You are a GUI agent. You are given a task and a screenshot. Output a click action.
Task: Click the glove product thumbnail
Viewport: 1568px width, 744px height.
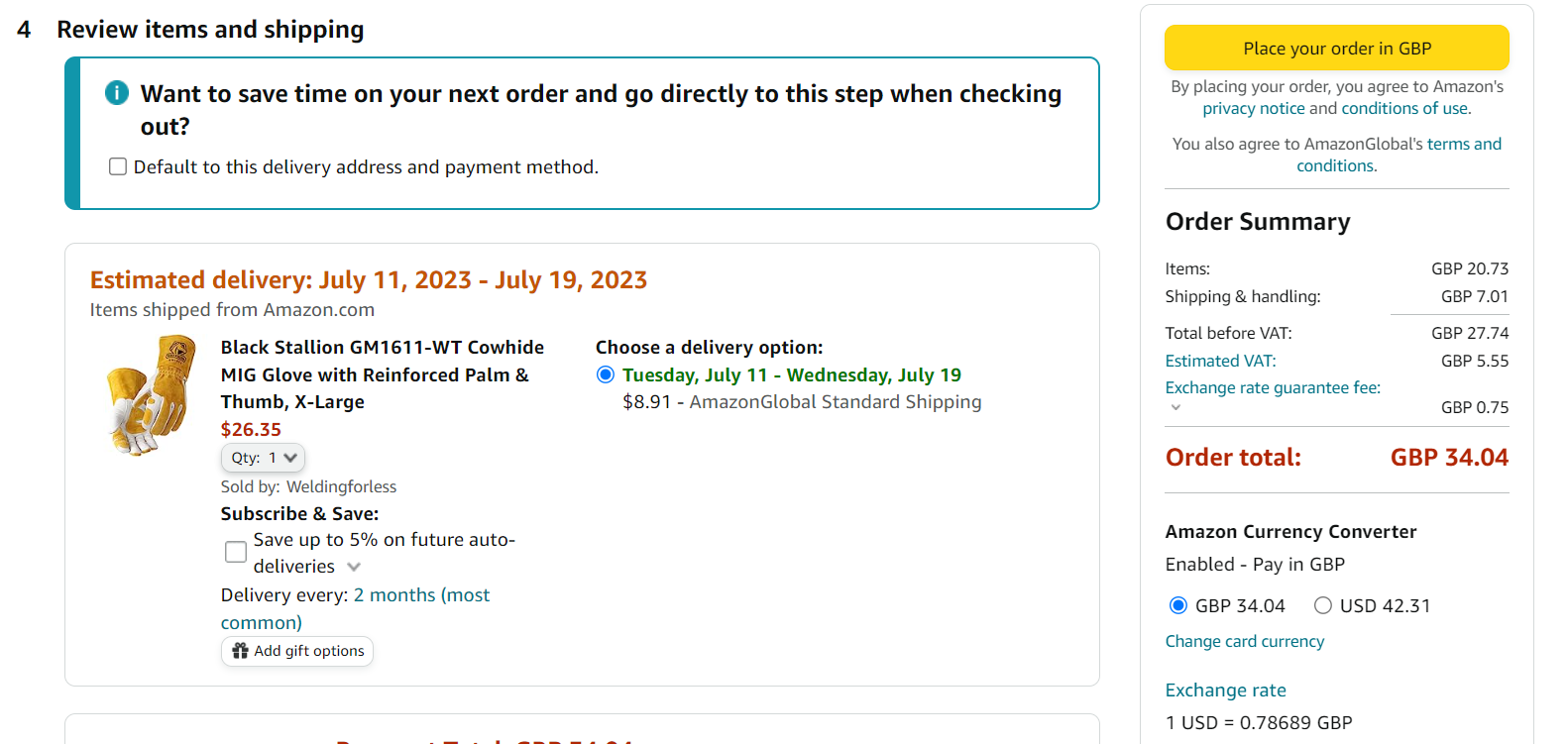tap(151, 395)
